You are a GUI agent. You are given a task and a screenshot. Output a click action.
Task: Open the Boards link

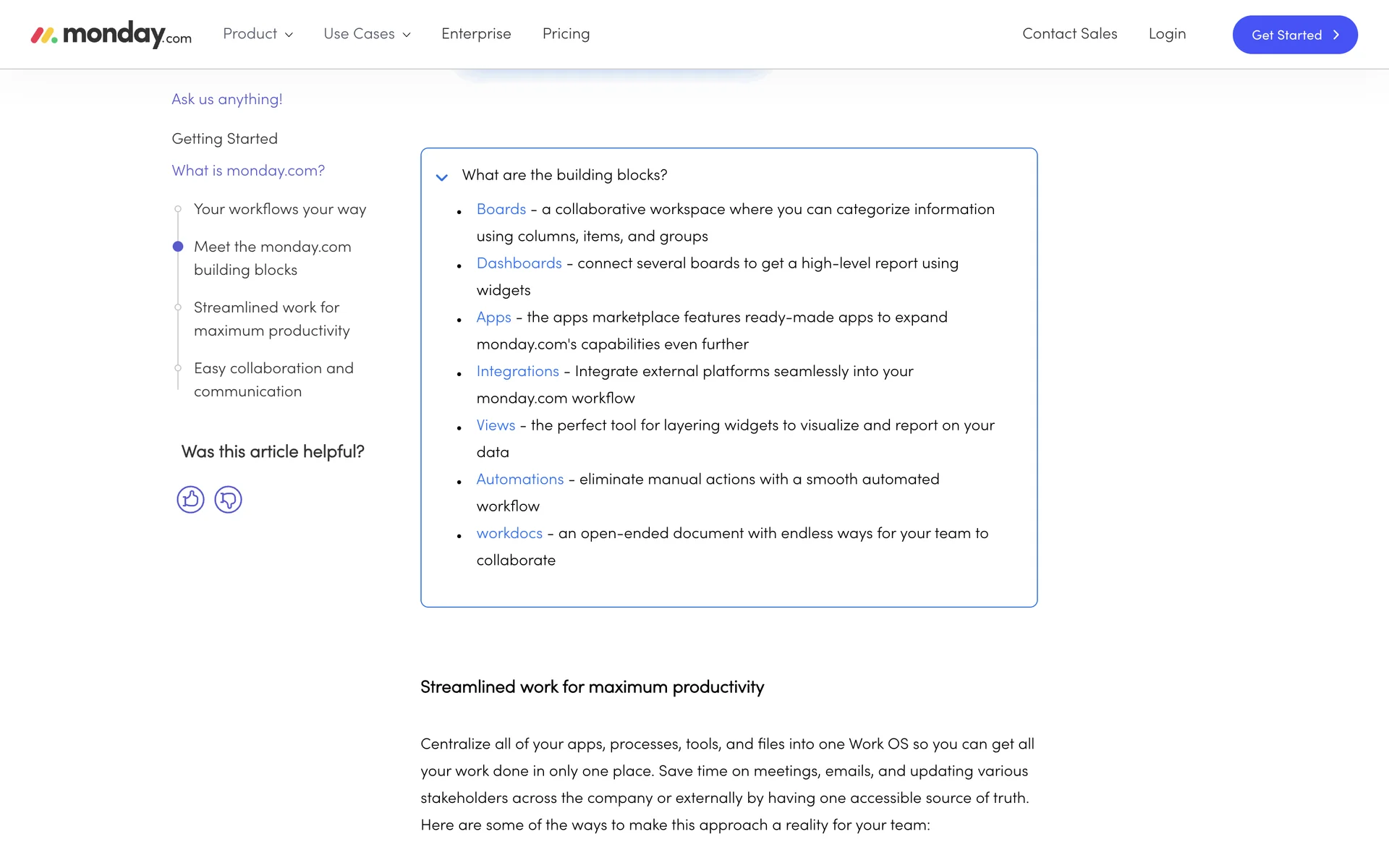pyautogui.click(x=501, y=209)
